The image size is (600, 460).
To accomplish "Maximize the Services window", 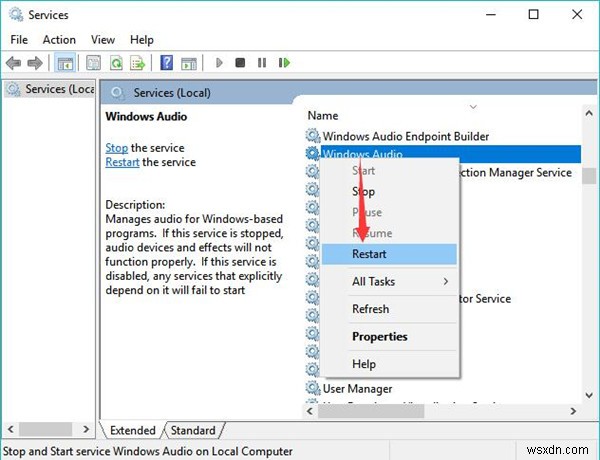I will (533, 15).
